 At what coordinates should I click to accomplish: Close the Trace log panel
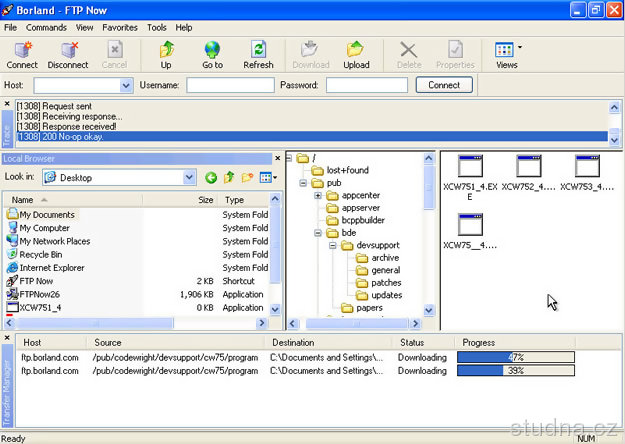coord(8,102)
